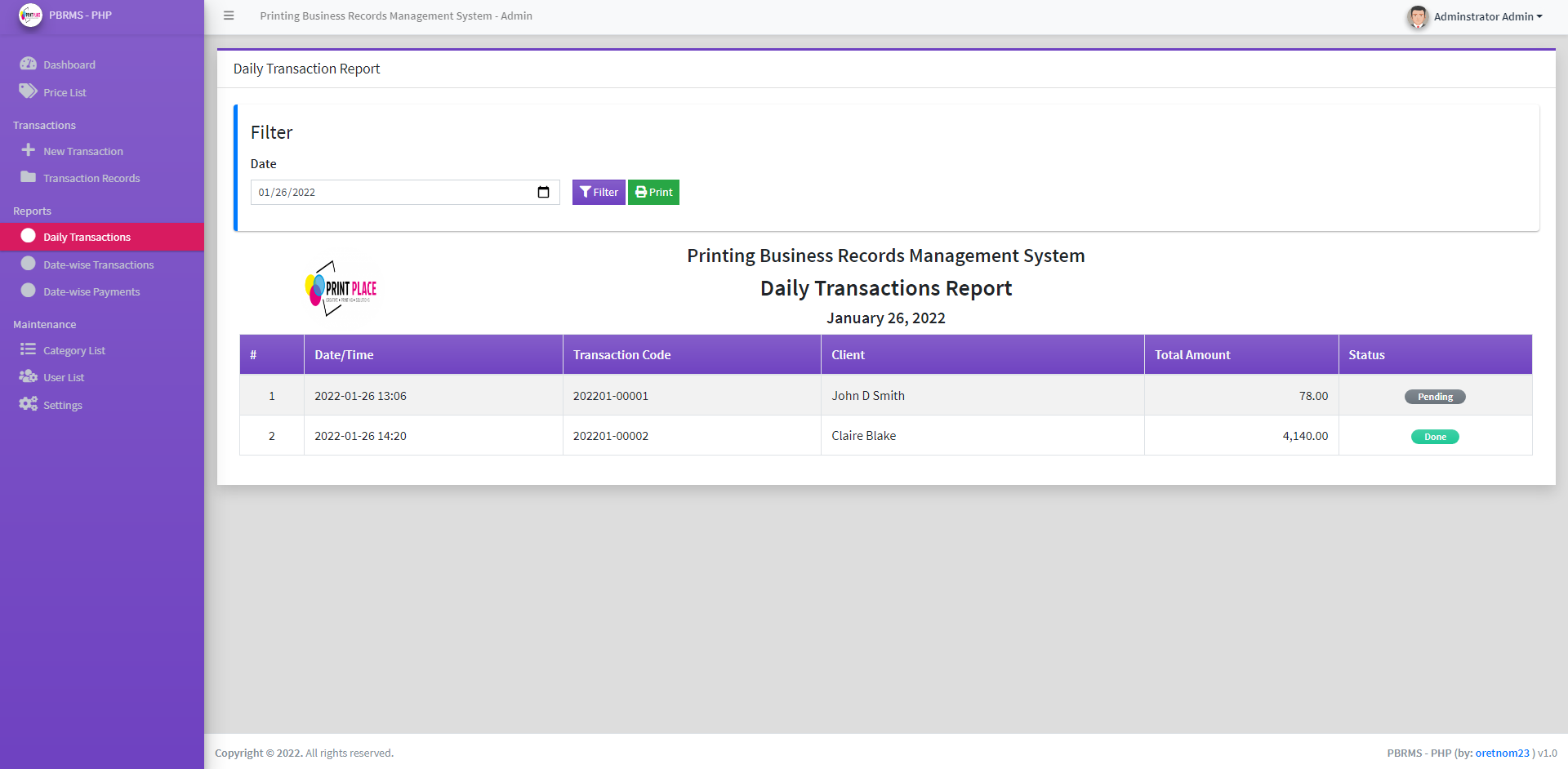Click the Category List icon
Viewport: 1568px width, 769px height.
click(29, 349)
